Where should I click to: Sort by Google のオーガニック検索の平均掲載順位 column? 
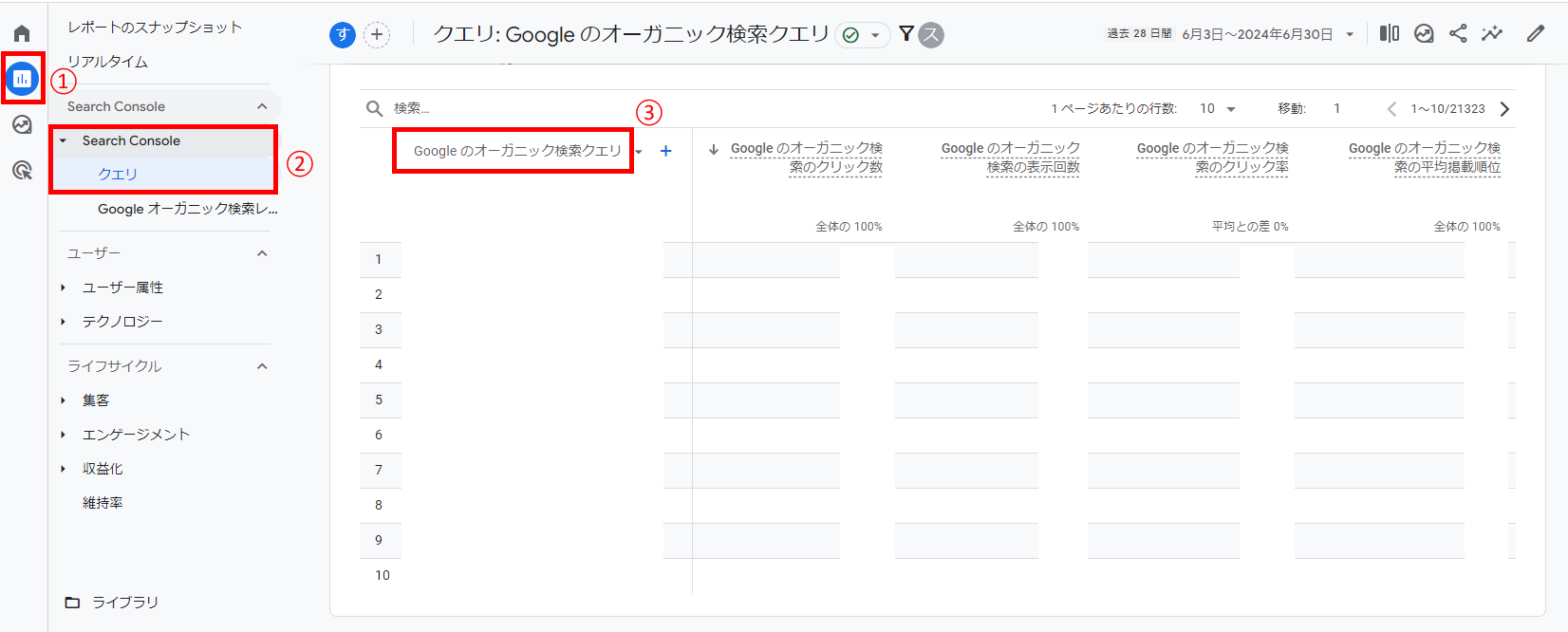[x=1425, y=158]
